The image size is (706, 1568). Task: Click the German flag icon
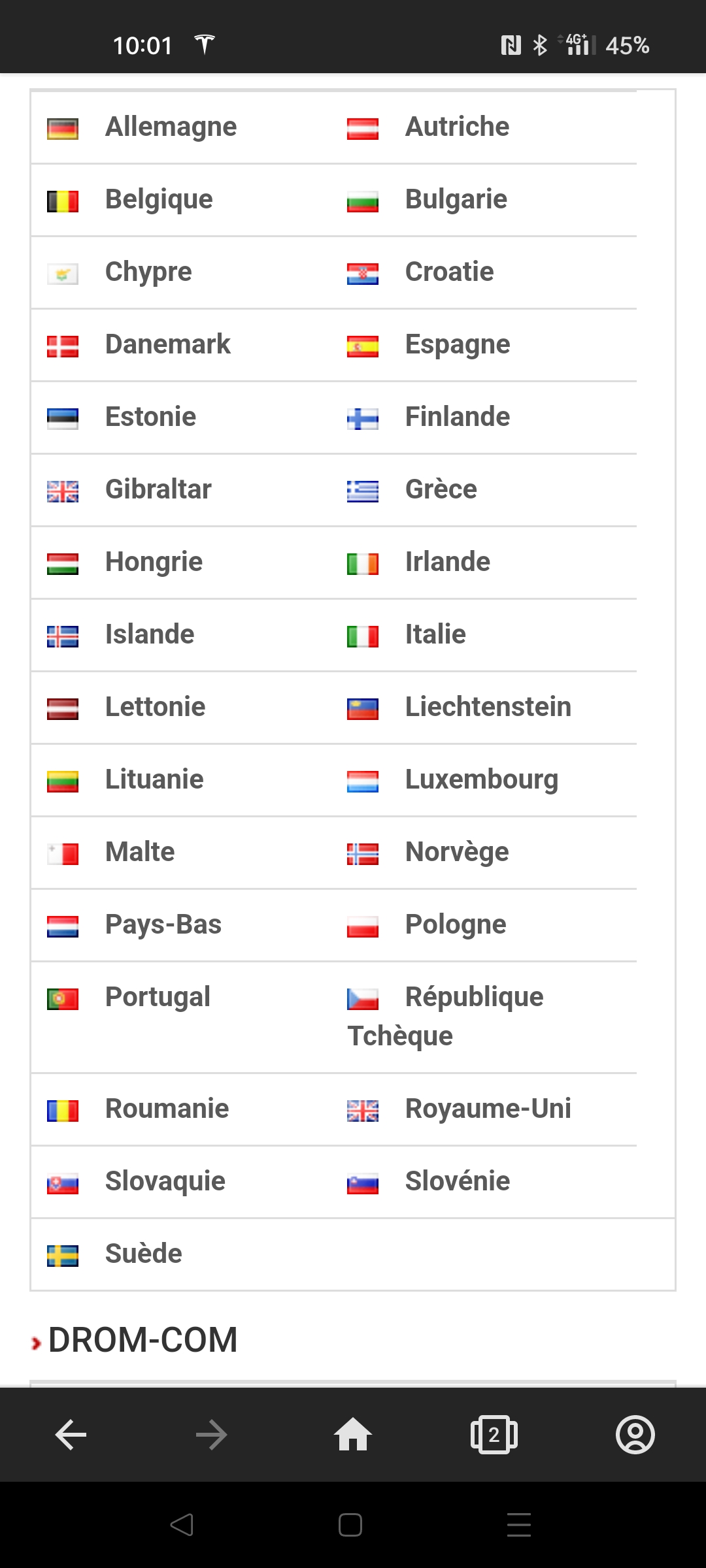[63, 129]
